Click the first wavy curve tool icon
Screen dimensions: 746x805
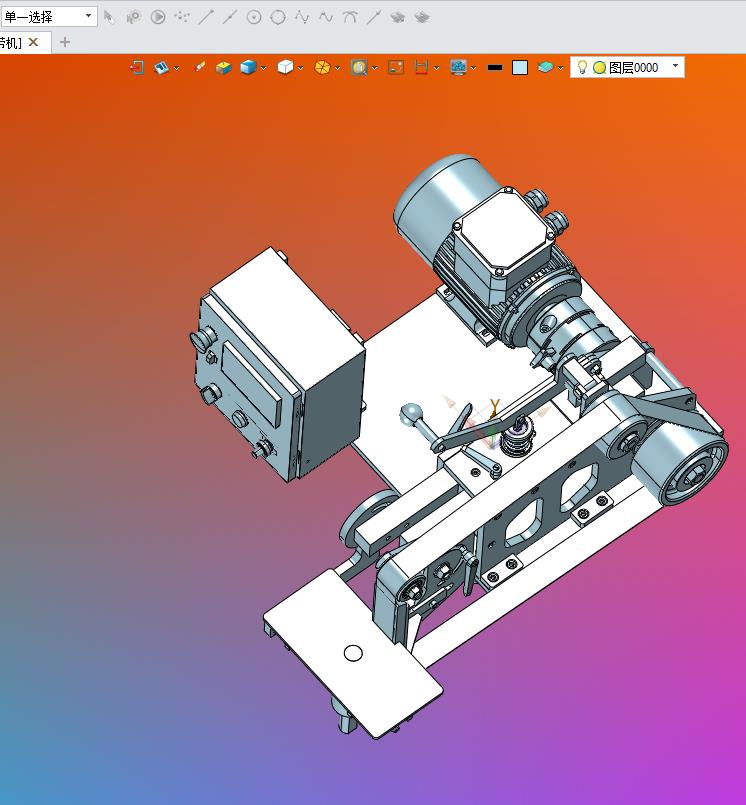click(x=302, y=17)
